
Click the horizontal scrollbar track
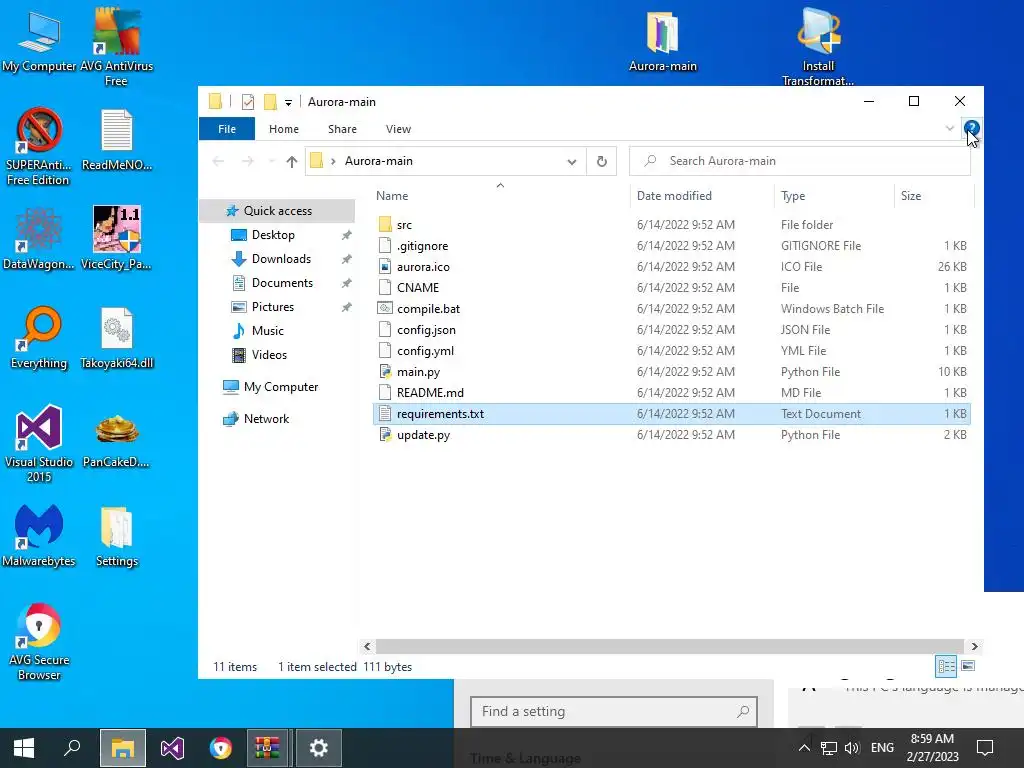pos(670,647)
